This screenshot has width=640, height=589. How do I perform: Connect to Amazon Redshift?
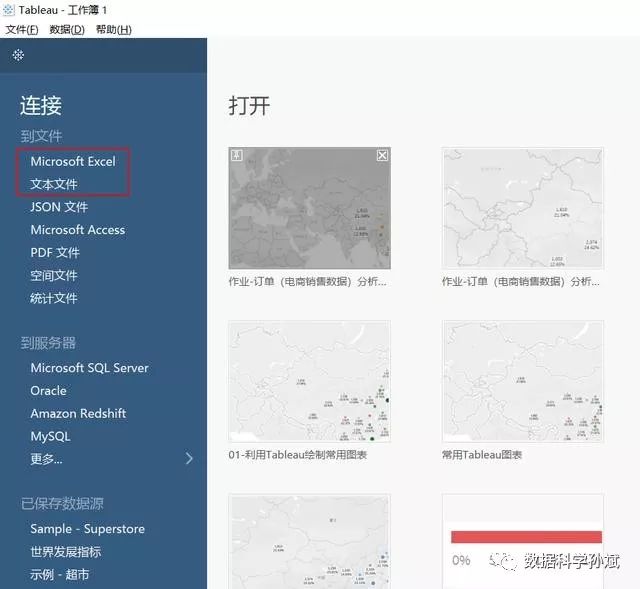click(78, 413)
